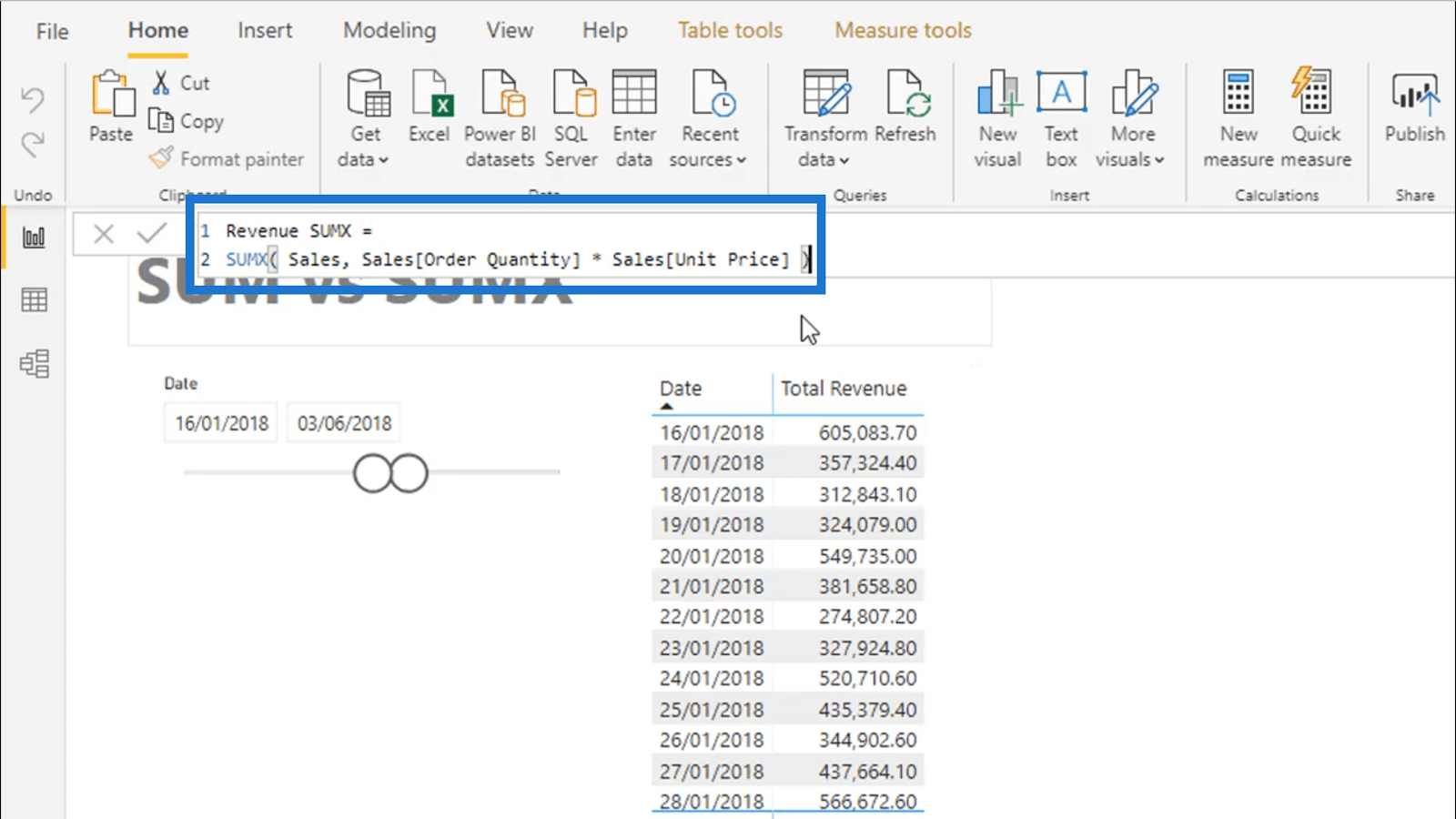Image resolution: width=1456 pixels, height=819 pixels.
Task: Commit the formula with checkmark icon
Action: coord(152,234)
